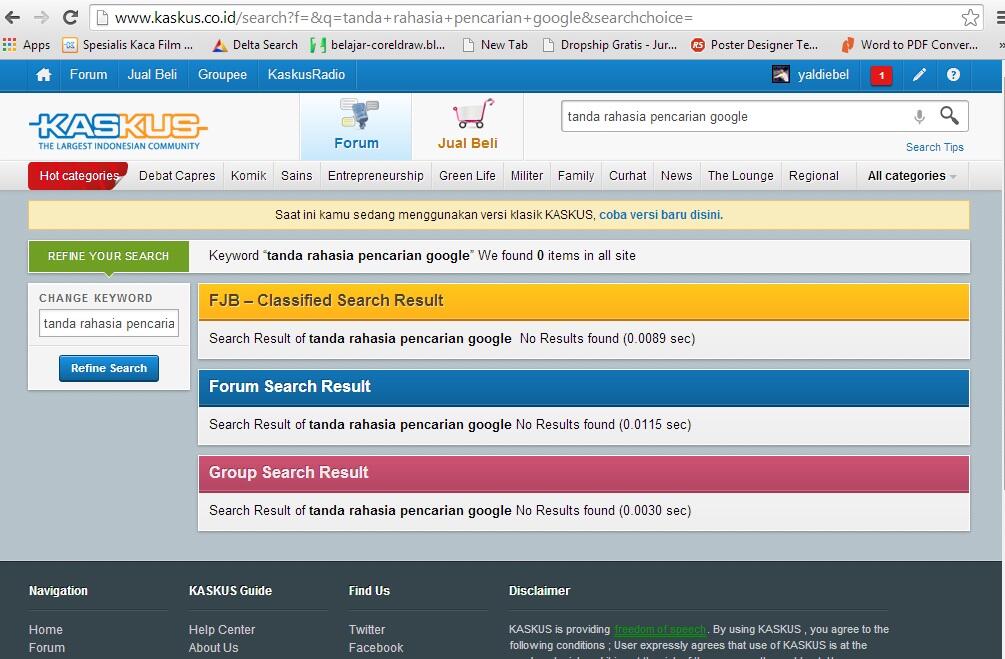
Task: Reload the page with the refresh icon
Action: 71,17
